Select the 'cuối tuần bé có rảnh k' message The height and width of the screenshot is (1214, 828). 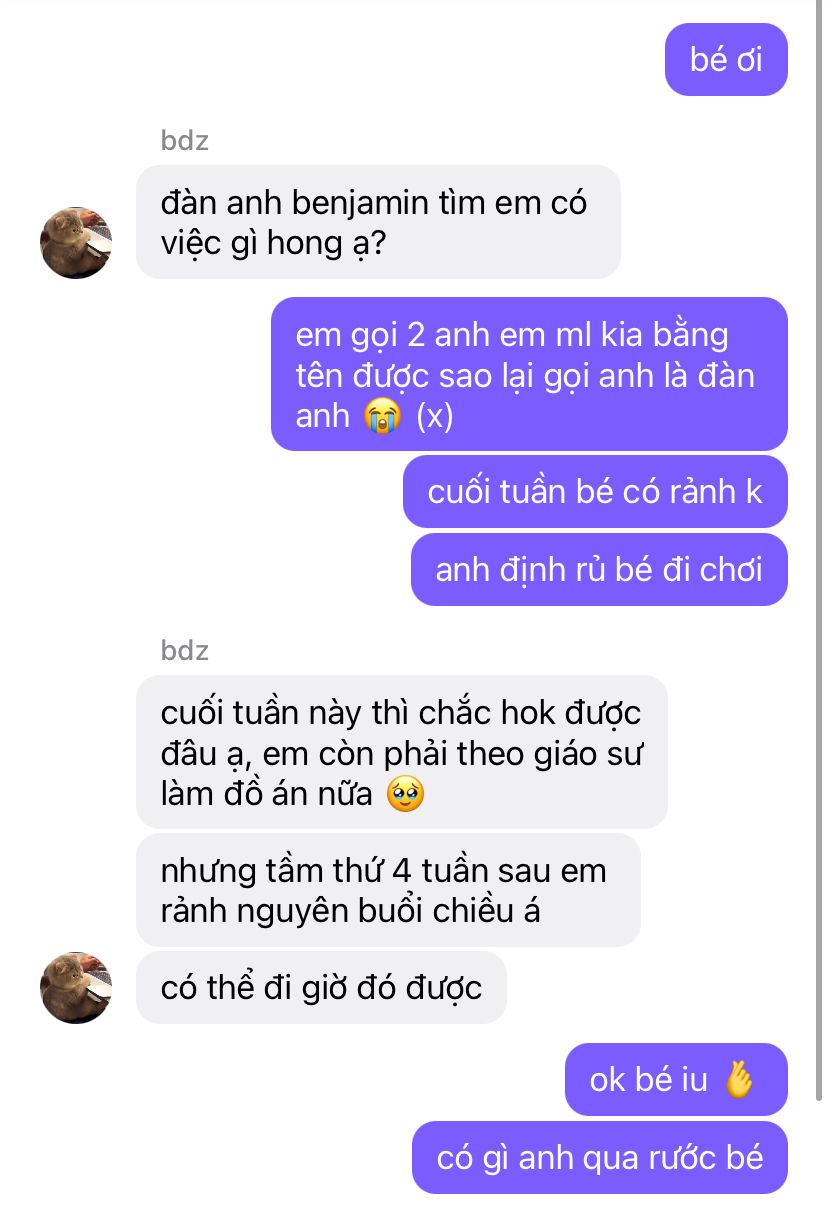pos(595,492)
